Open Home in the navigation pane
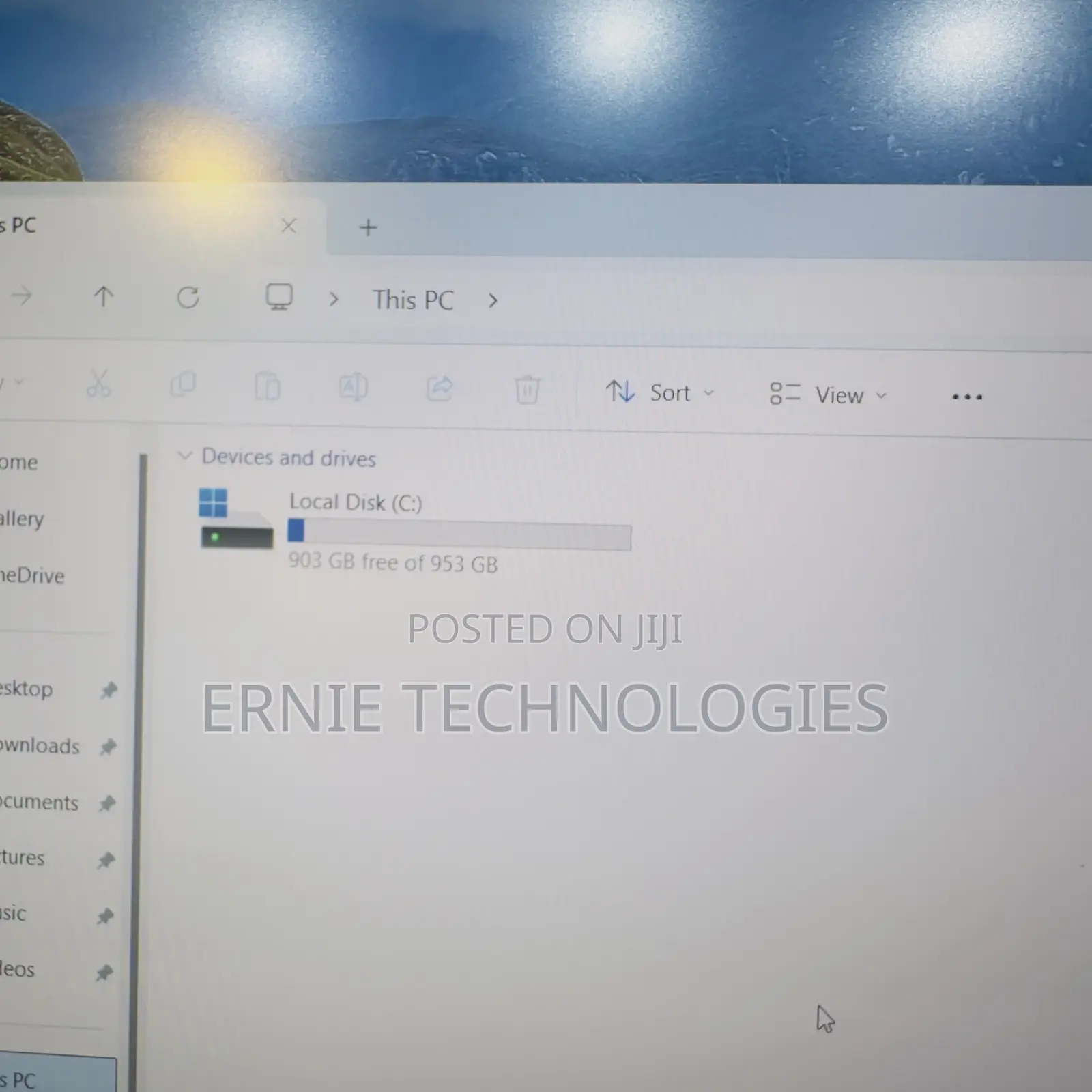The width and height of the screenshot is (1092, 1092). (18, 462)
